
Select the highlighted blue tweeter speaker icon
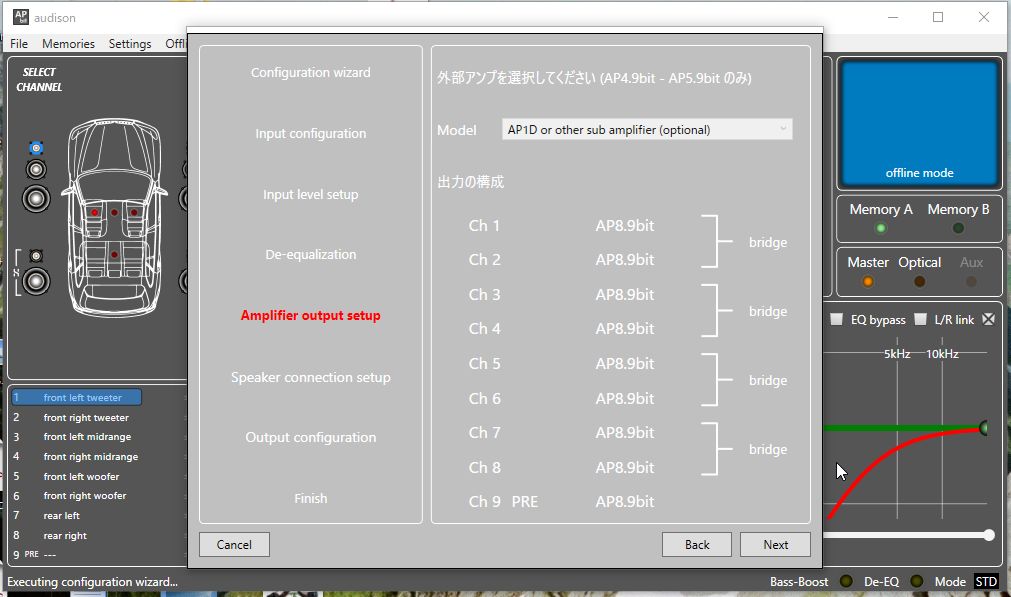tap(36, 148)
